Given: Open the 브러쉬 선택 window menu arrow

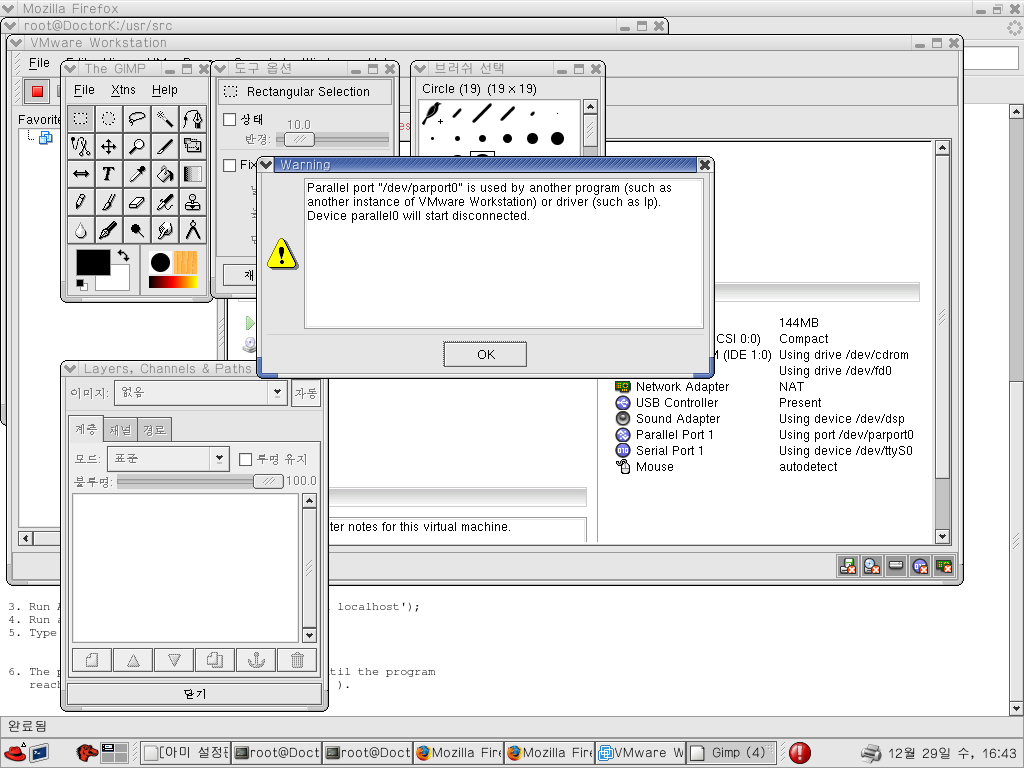Looking at the screenshot, I should coord(421,69).
